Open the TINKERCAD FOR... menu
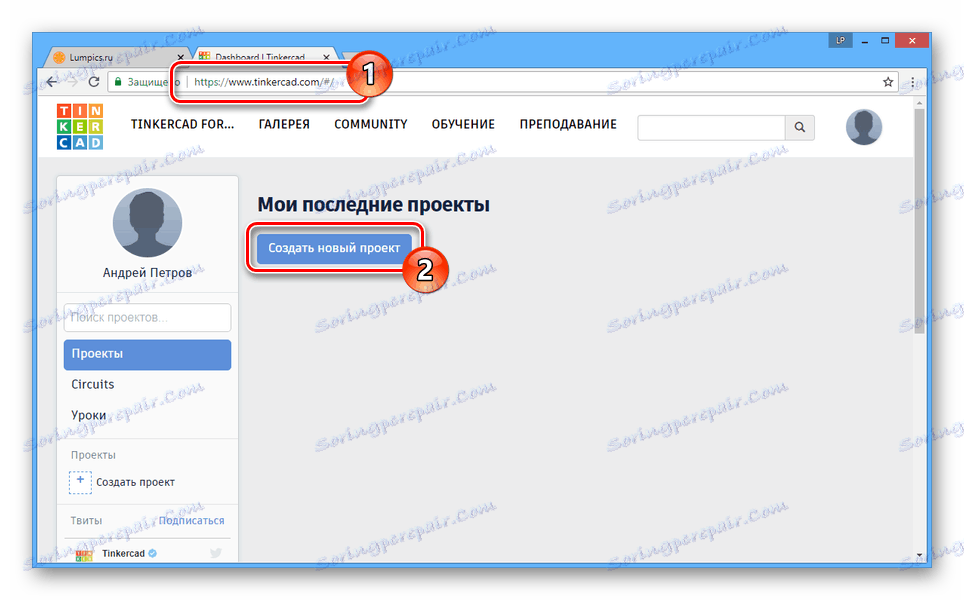 182,124
